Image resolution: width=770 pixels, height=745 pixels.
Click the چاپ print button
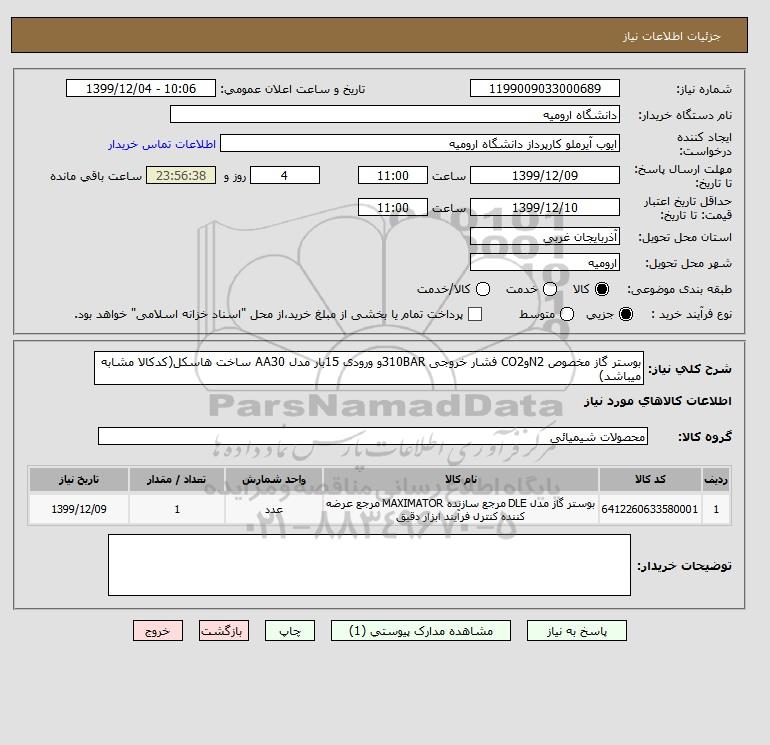pos(290,631)
